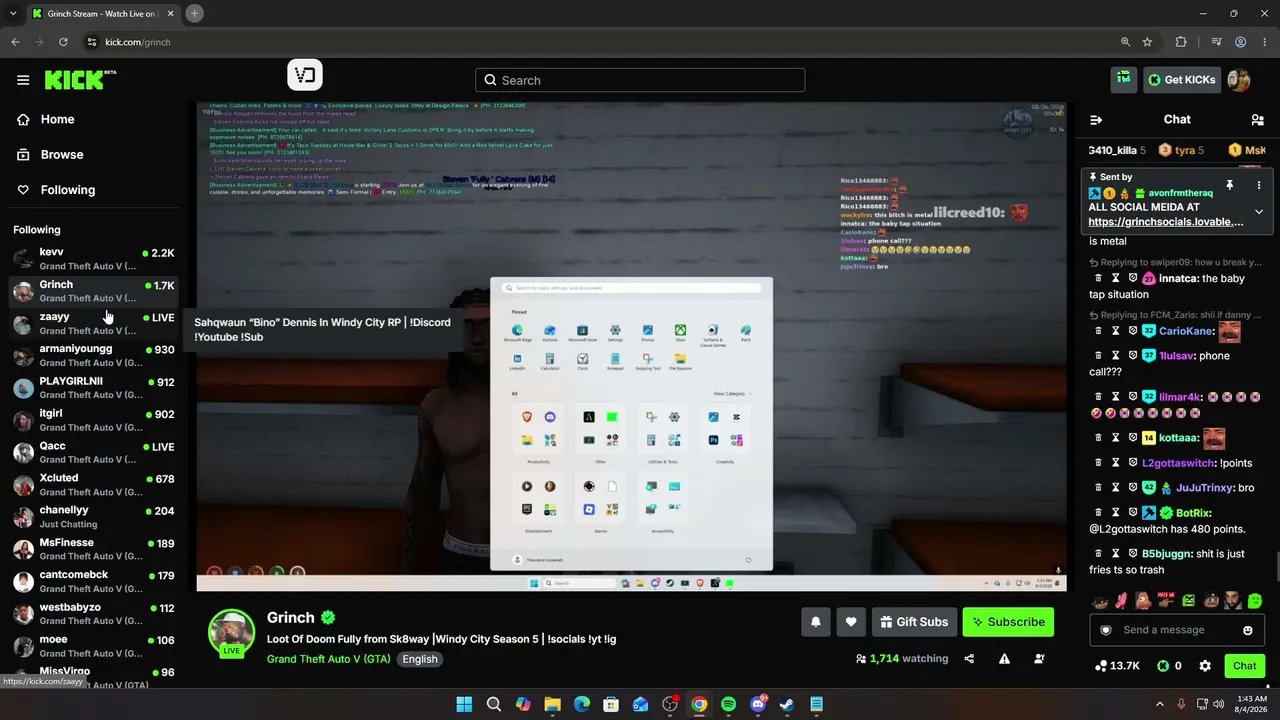
Task: Share the stream via share icon
Action: coord(969,659)
